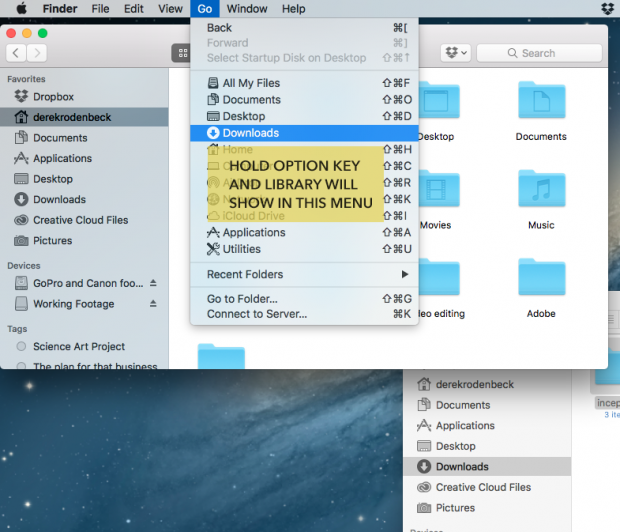
Task: Open Downloads in Finder sidebar
Action: 84,199
